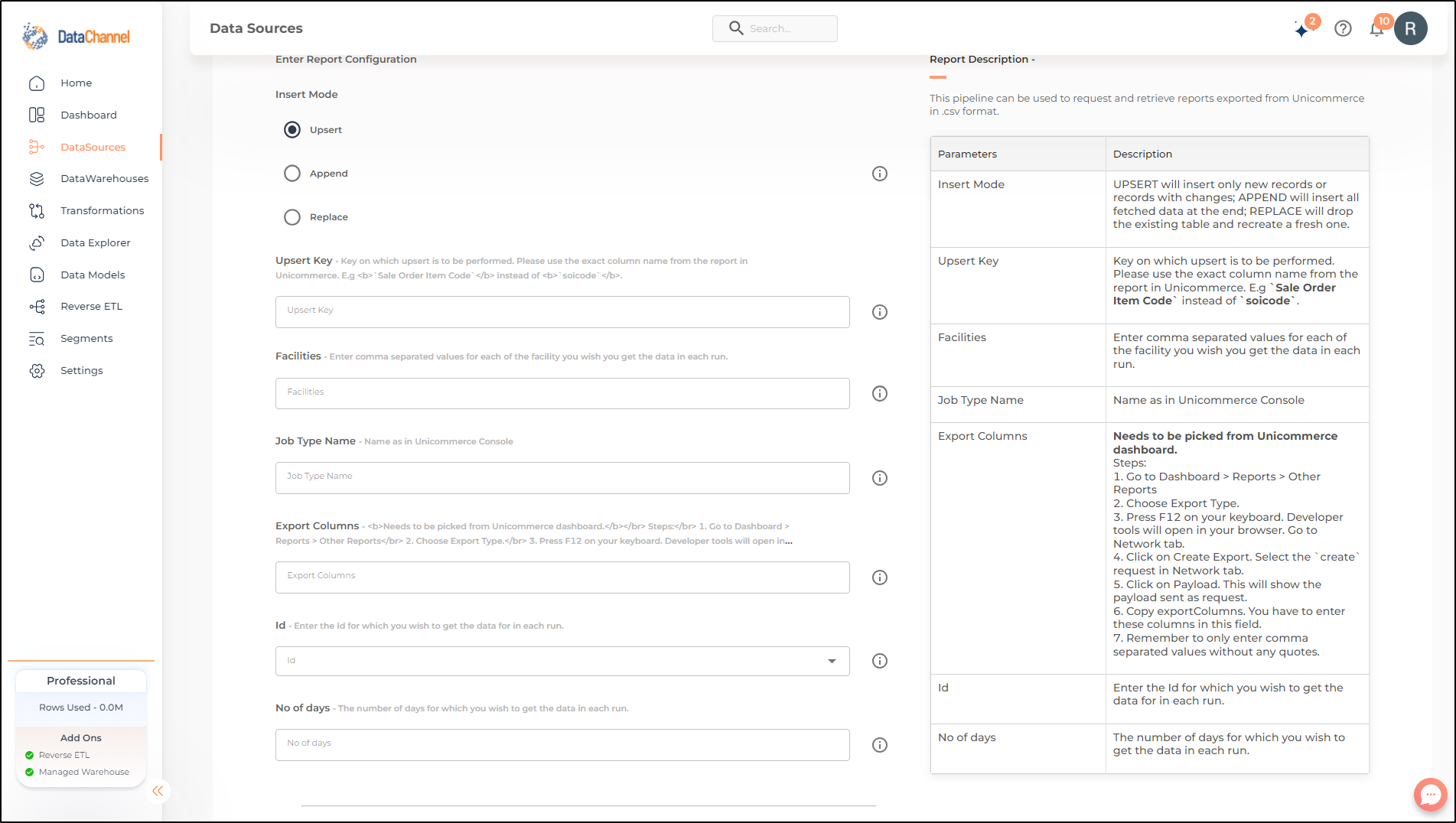The image size is (1456, 823).
Task: Open Segments menu item
Action: 86,338
